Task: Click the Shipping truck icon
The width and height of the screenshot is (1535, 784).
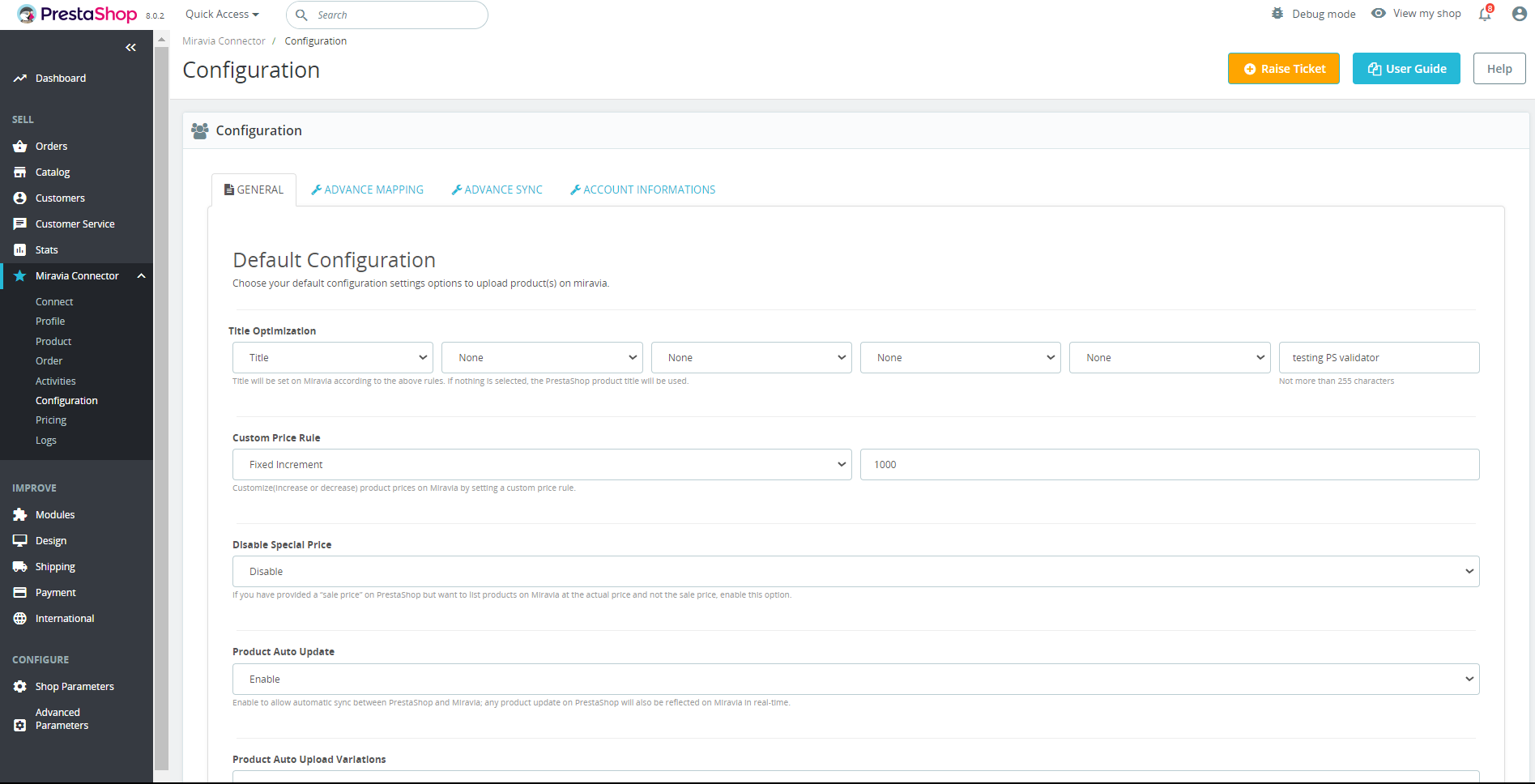Action: tap(20, 567)
